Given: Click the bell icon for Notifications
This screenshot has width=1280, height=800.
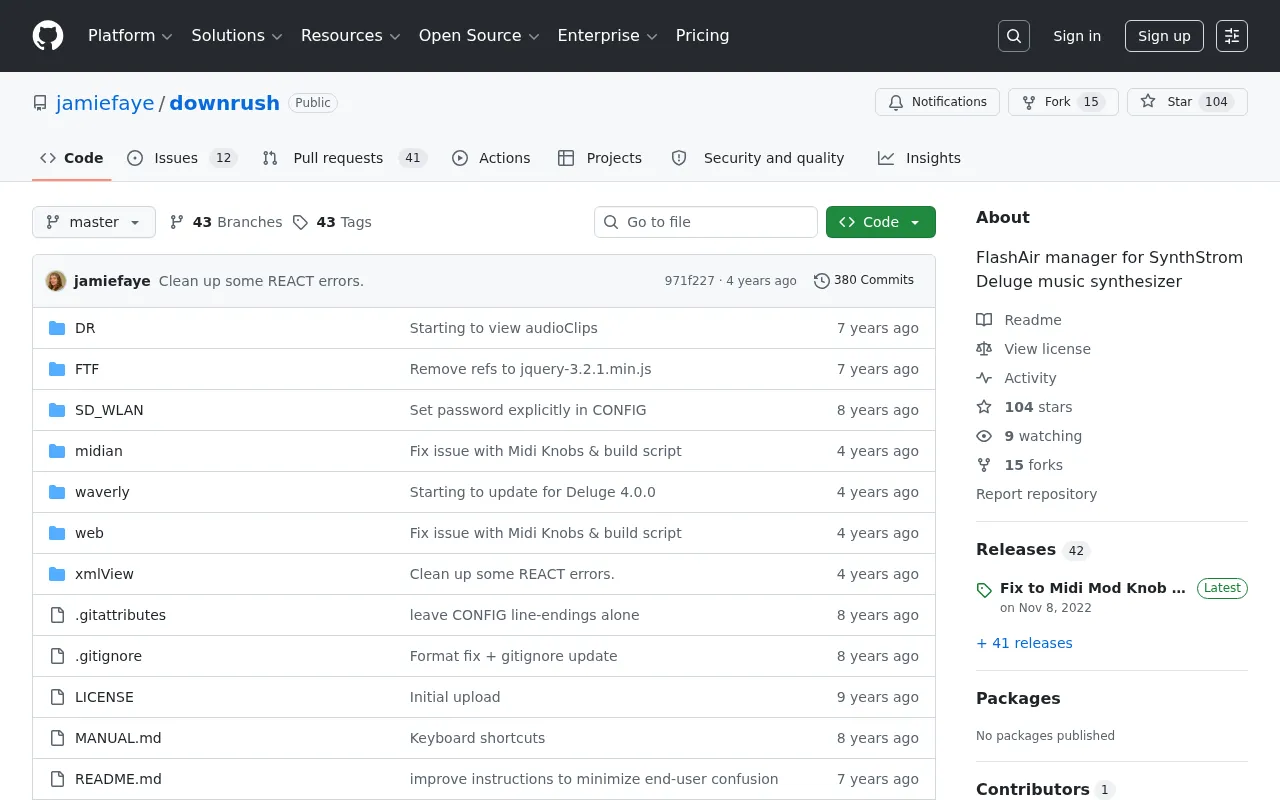Looking at the screenshot, I should tap(896, 102).
